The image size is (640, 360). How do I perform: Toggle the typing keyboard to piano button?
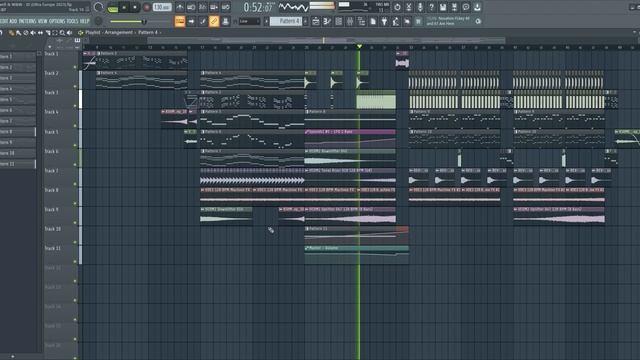pyautogui.click(x=180, y=21)
